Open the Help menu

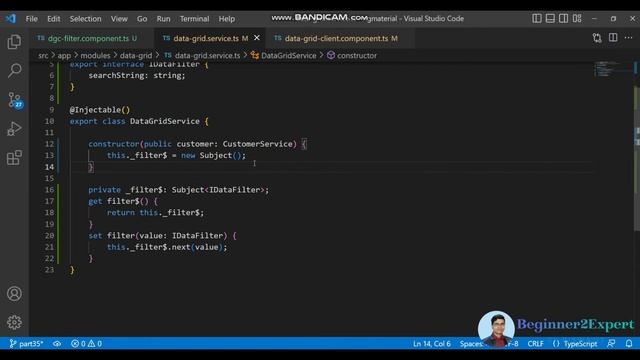227,19
